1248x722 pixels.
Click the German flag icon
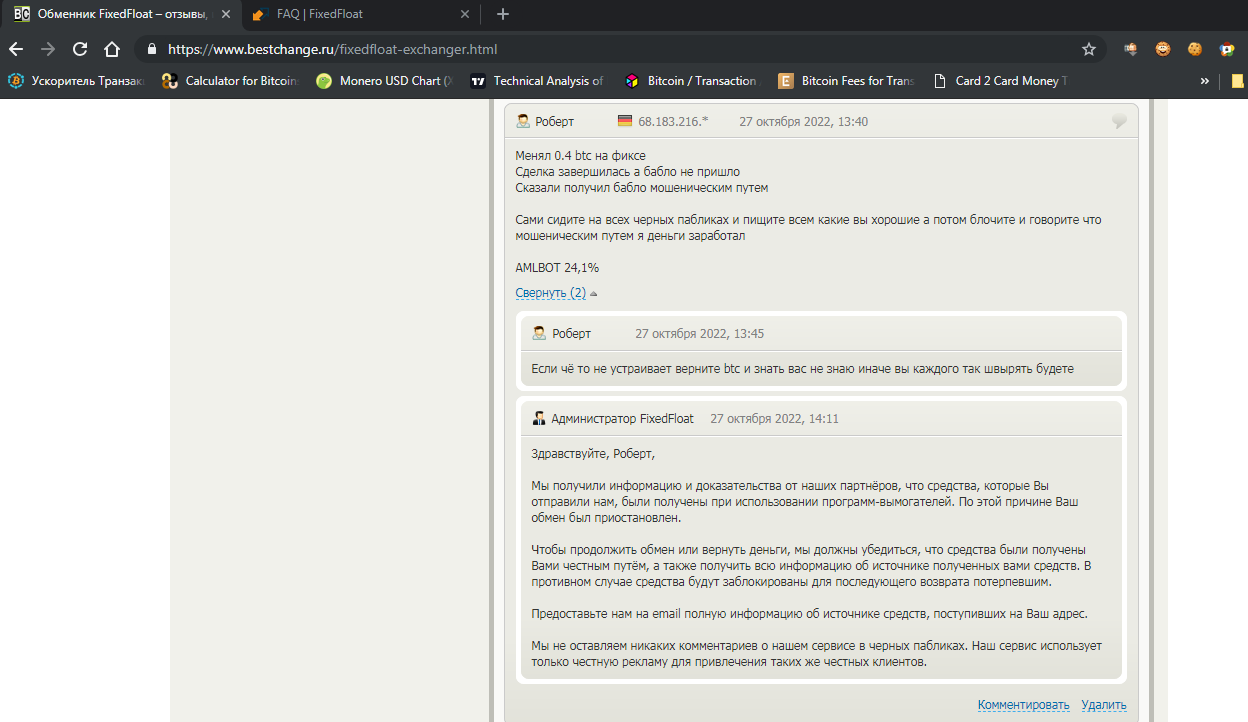tap(625, 121)
